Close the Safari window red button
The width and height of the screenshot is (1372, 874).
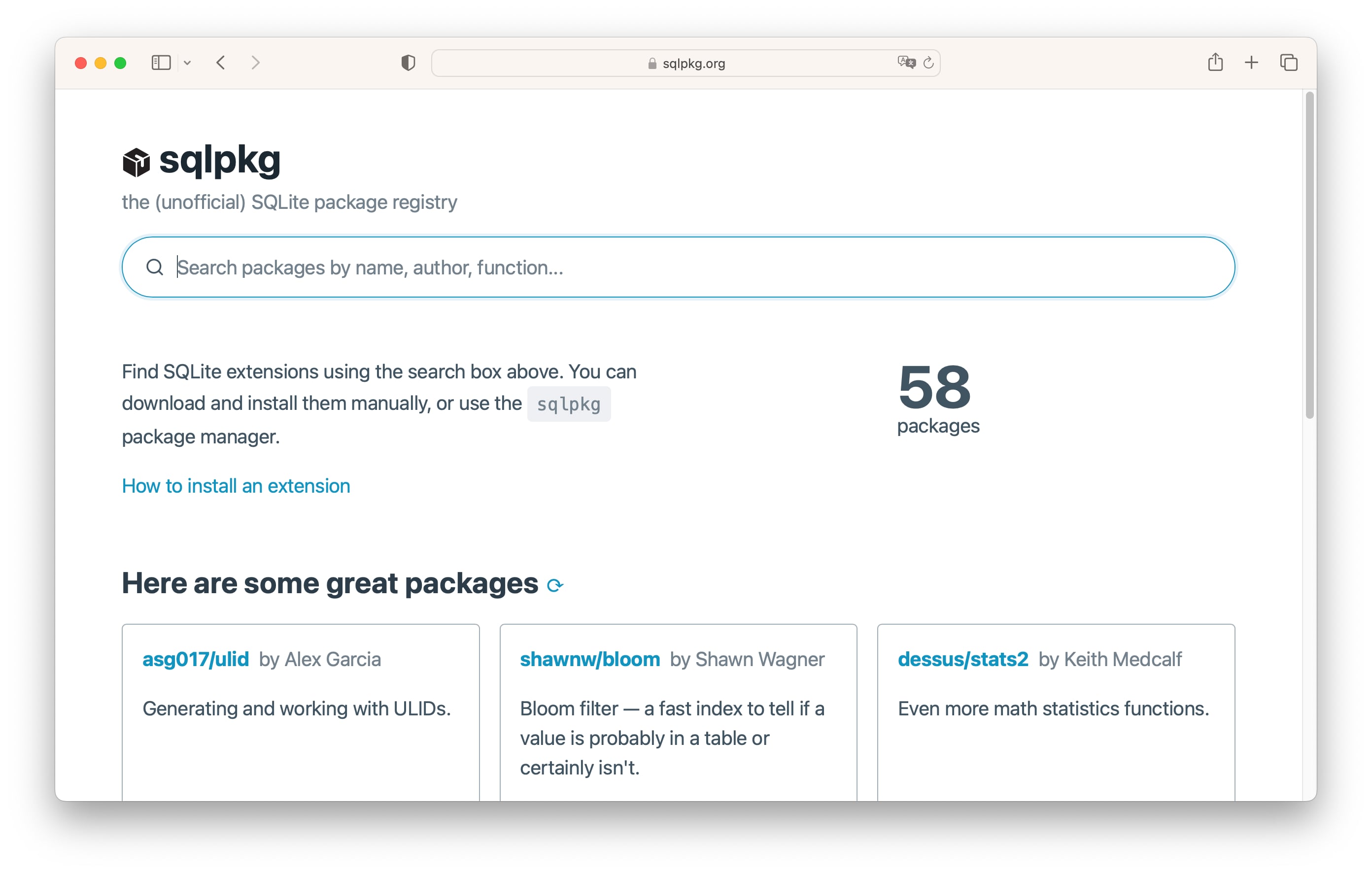point(81,63)
